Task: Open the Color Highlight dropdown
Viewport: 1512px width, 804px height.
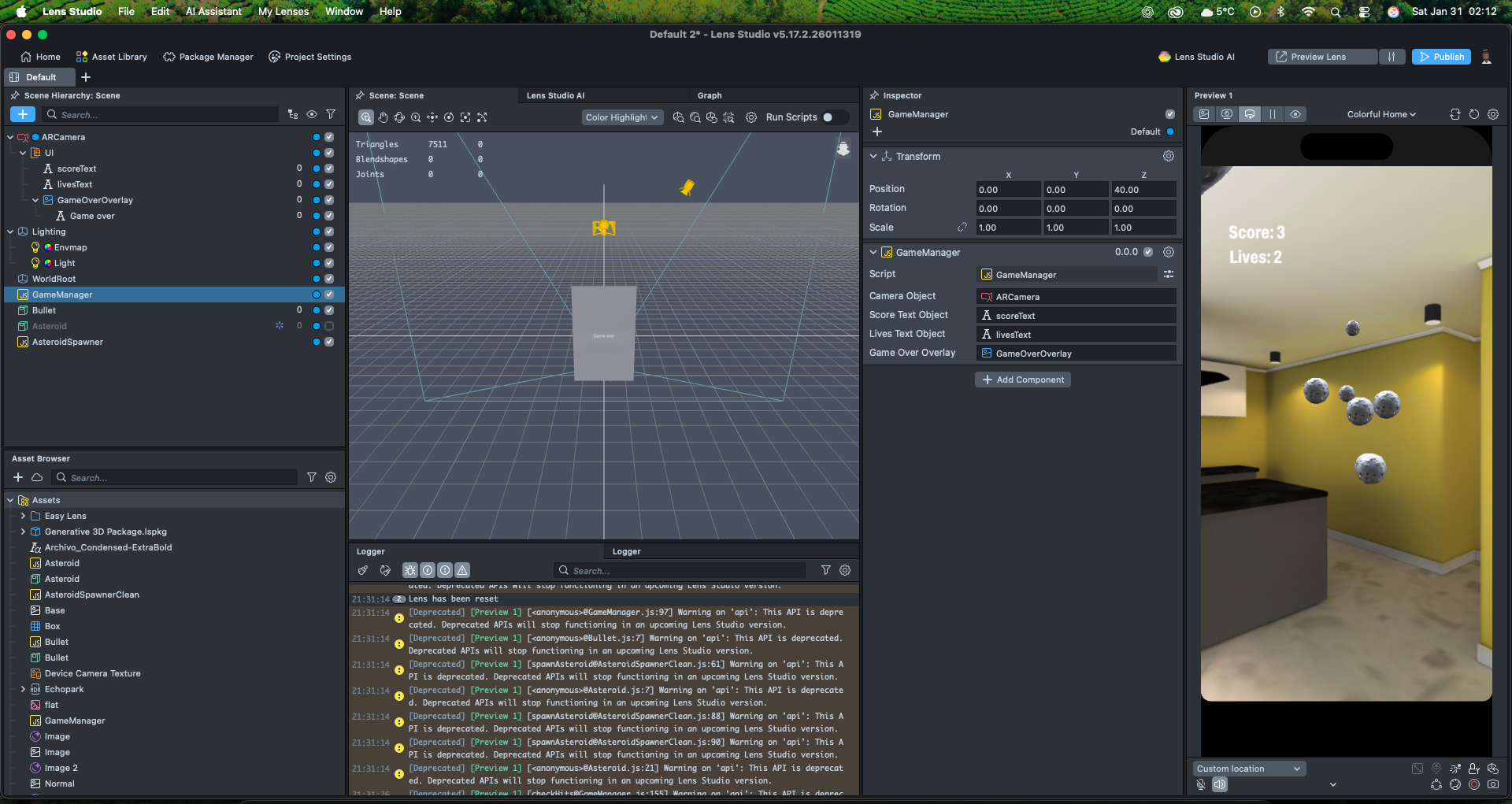Action: (x=622, y=117)
